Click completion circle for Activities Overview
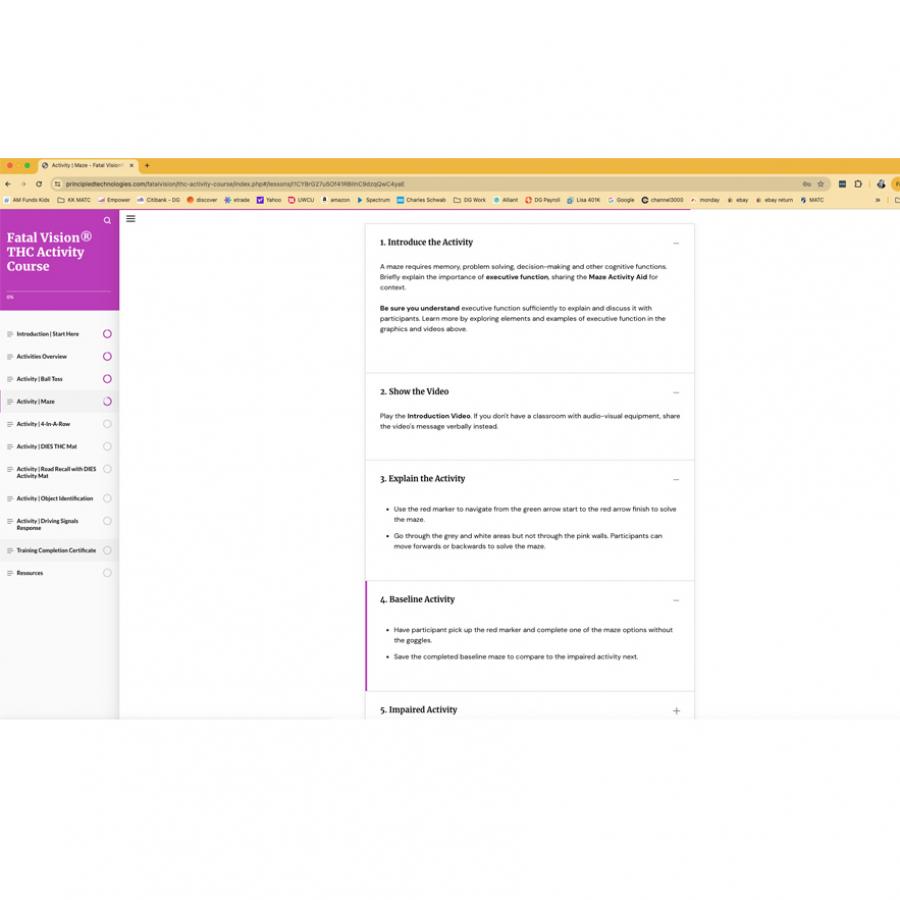 click(107, 356)
